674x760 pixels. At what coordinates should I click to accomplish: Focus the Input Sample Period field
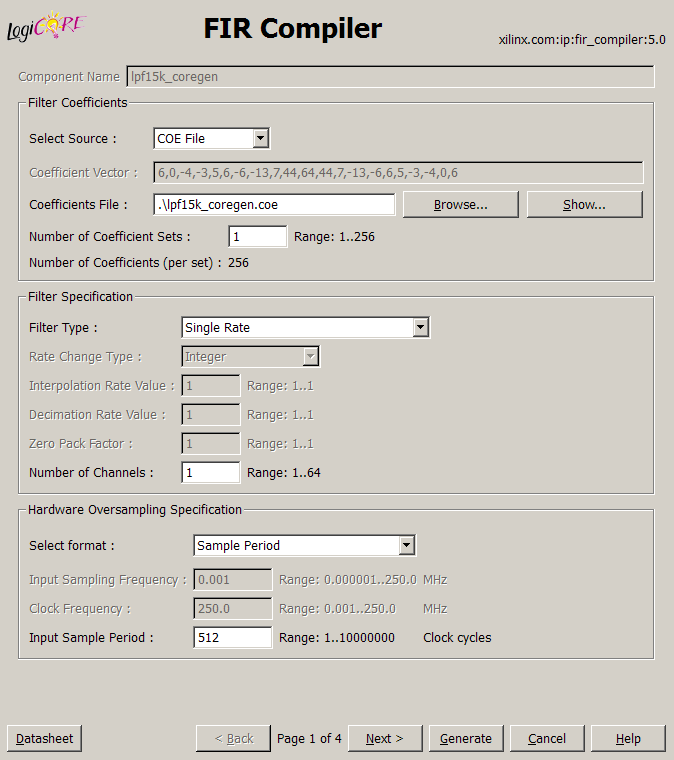click(x=233, y=637)
